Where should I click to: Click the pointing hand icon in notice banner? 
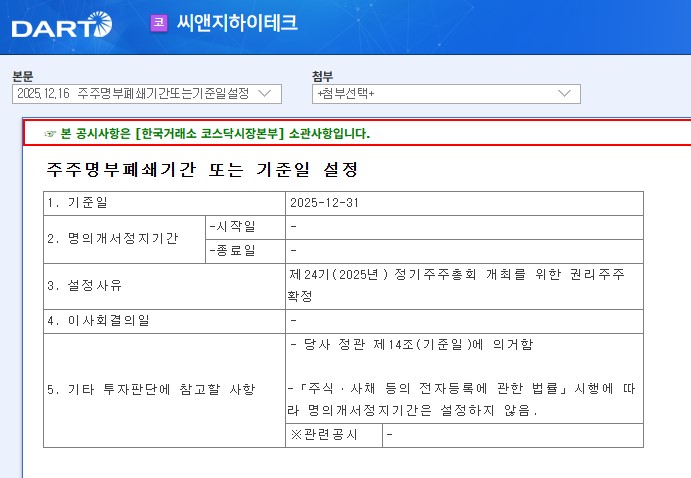50,133
